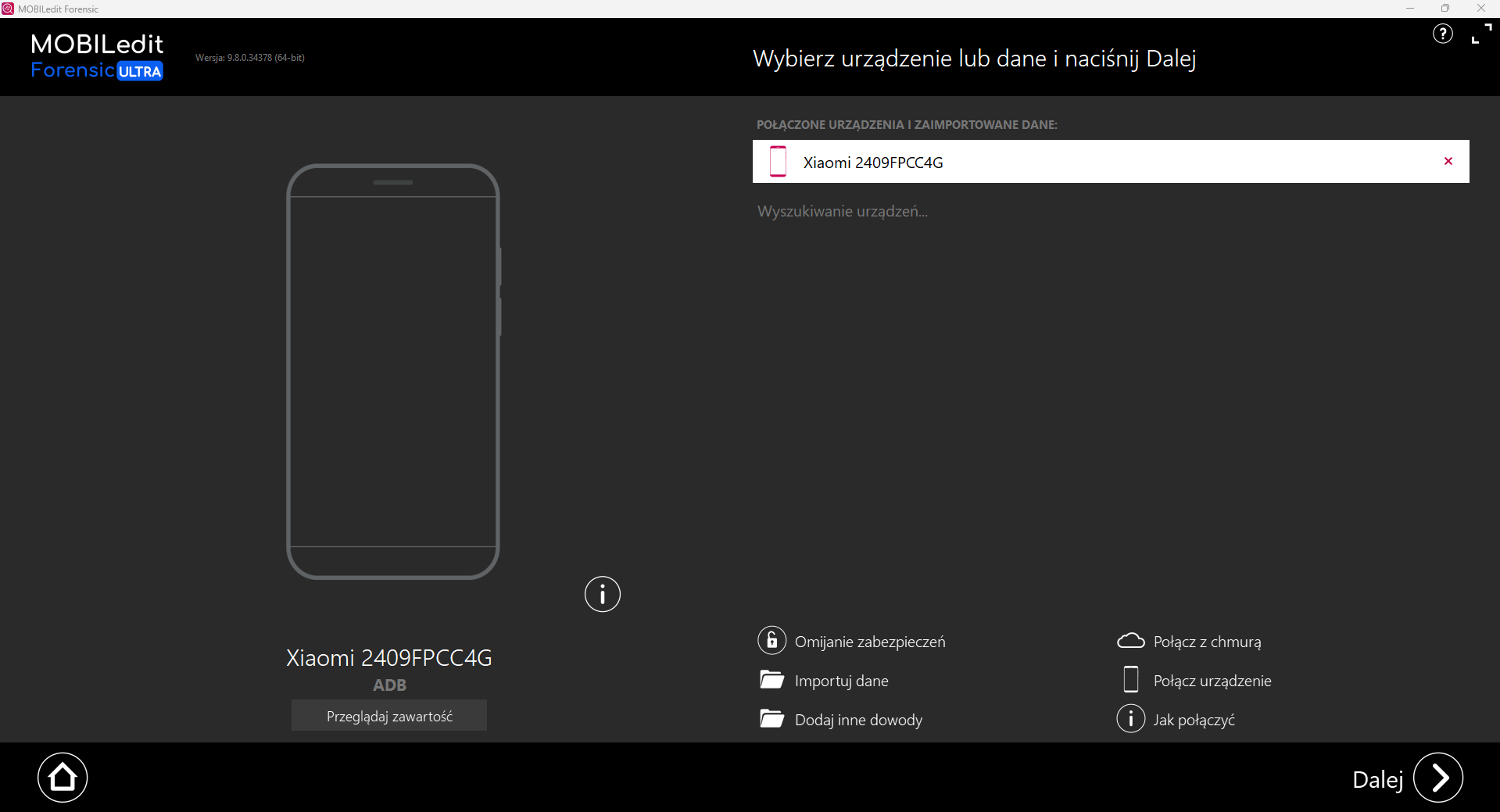Click the Xiaomi 2409FPCC4G name under phone
Viewport: 1500px width, 812px height.
point(389,658)
